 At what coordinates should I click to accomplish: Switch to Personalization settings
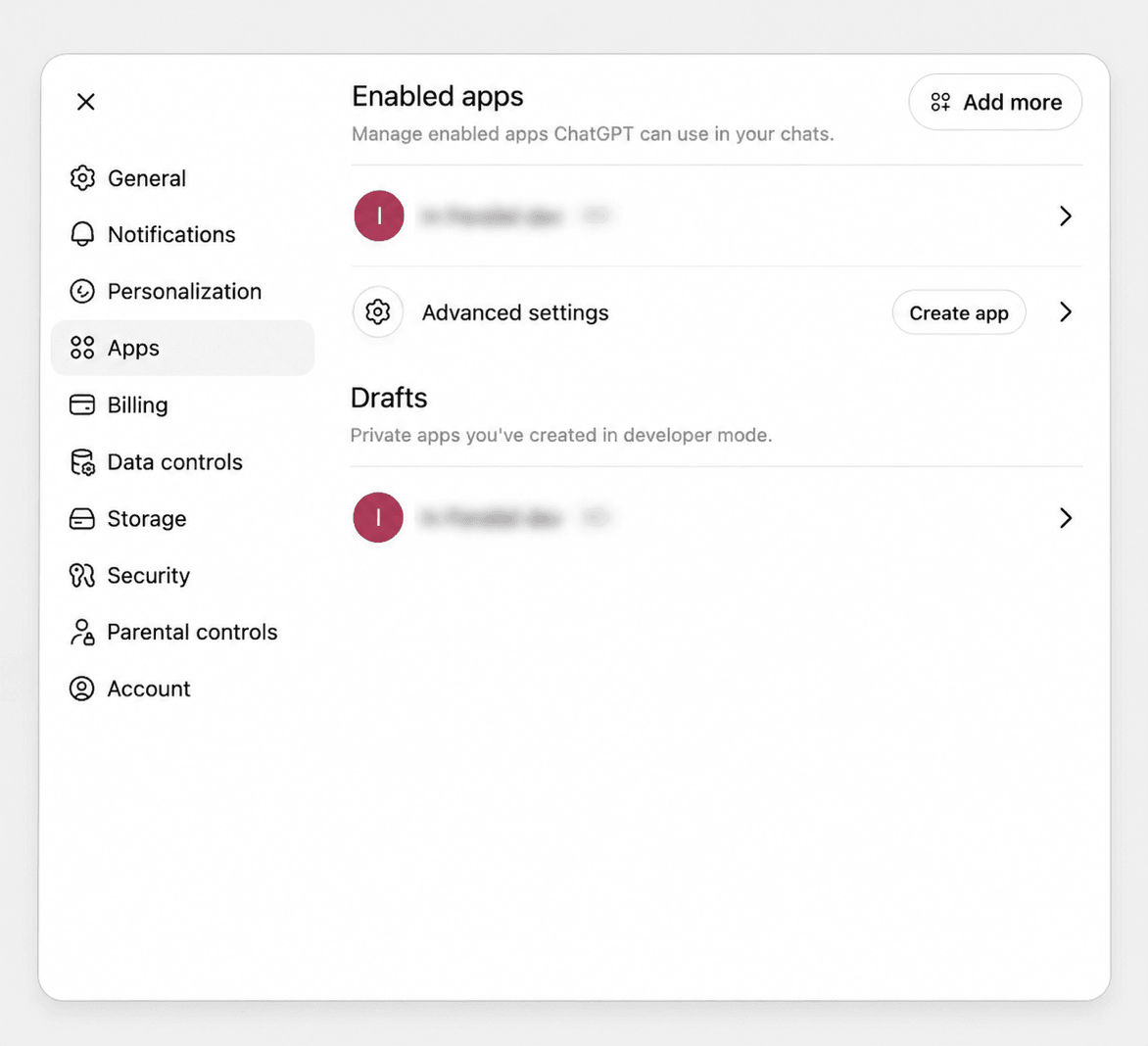(x=184, y=291)
